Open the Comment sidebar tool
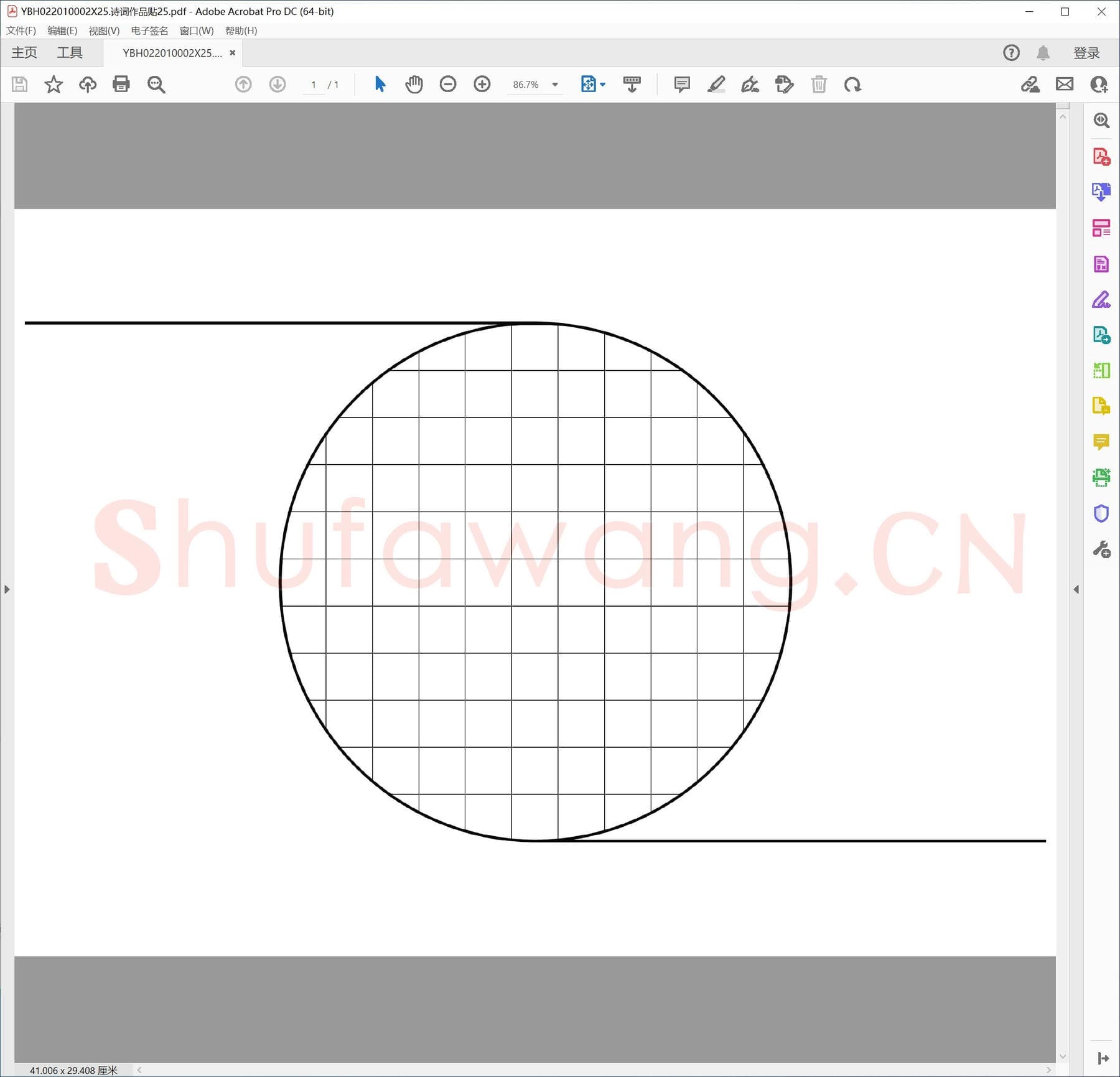The image size is (1120, 1077). point(1101,442)
